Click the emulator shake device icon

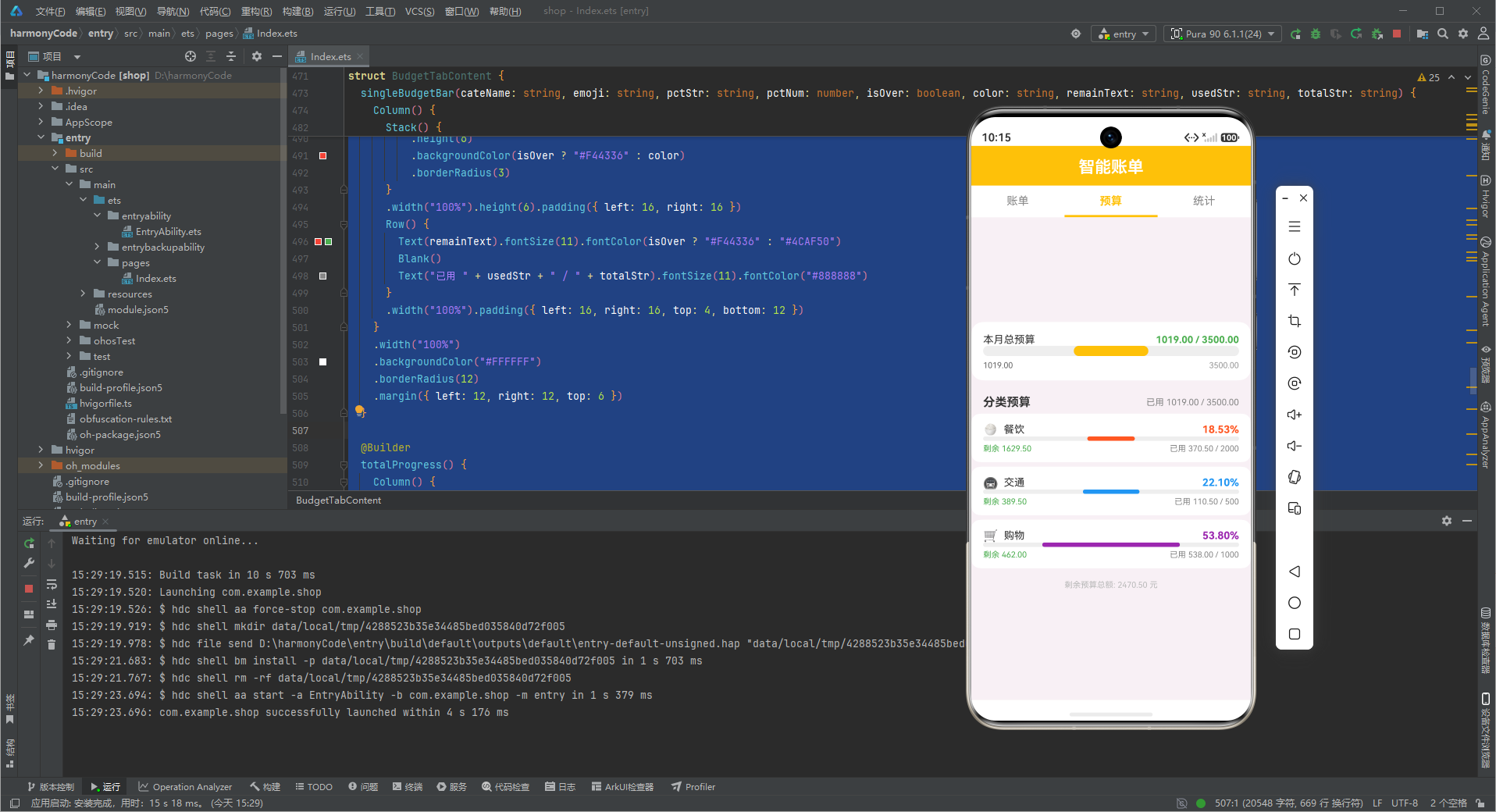pos(1295,477)
